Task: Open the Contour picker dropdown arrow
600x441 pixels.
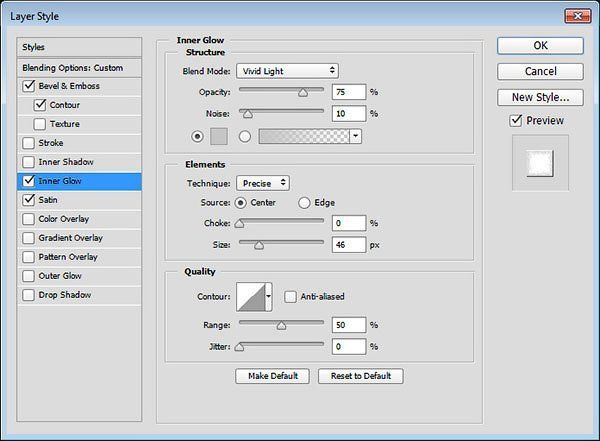Action: click(269, 297)
